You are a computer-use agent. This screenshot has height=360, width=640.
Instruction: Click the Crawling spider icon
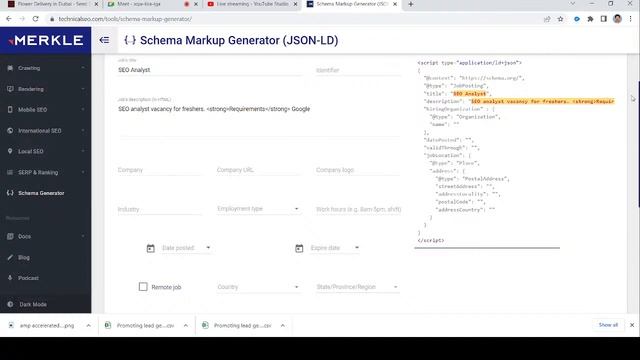click(x=10, y=68)
